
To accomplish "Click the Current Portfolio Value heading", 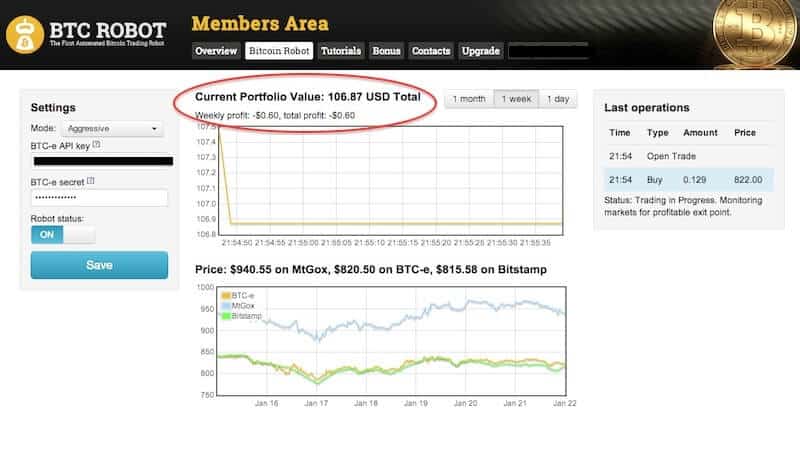I will (308, 97).
